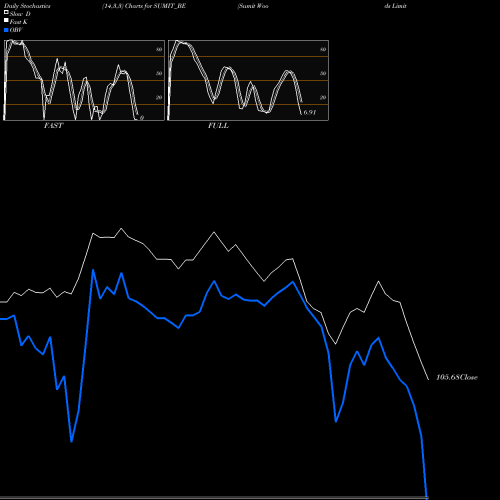
Task: Open the FULL stochastic chart thumbnail
Action: pyautogui.click(x=248, y=80)
